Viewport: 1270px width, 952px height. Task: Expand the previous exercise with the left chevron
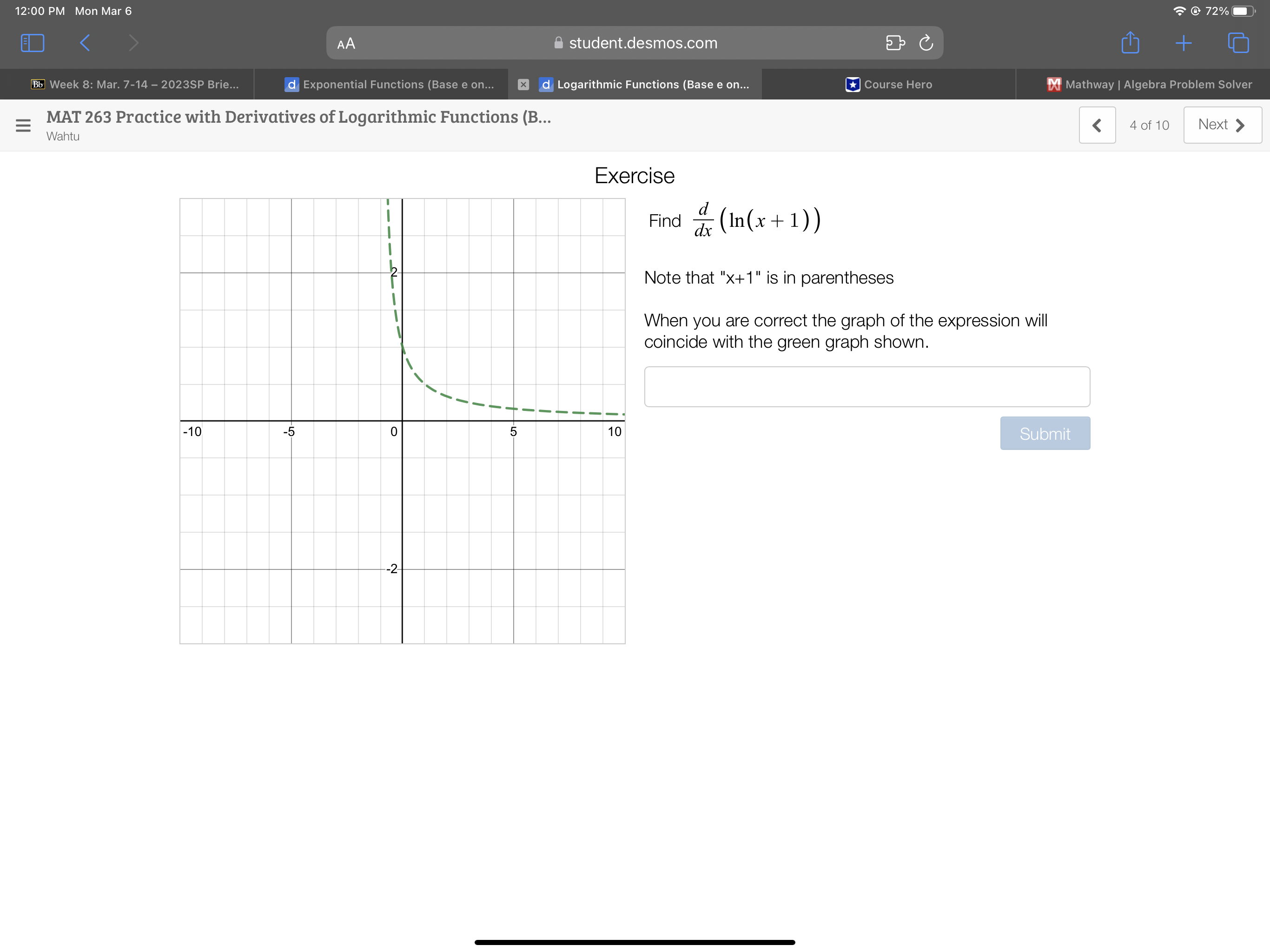click(1097, 125)
